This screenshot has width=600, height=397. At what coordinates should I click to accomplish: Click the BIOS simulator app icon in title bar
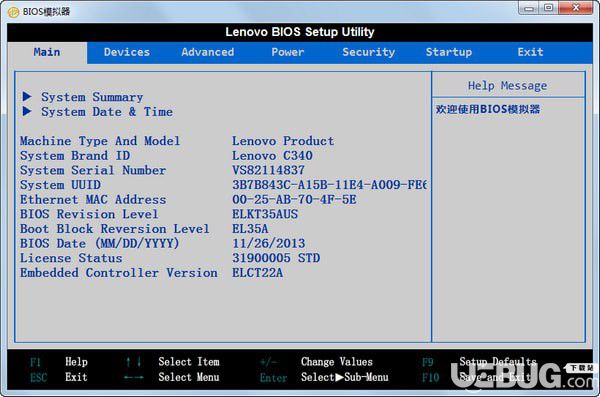click(13, 12)
